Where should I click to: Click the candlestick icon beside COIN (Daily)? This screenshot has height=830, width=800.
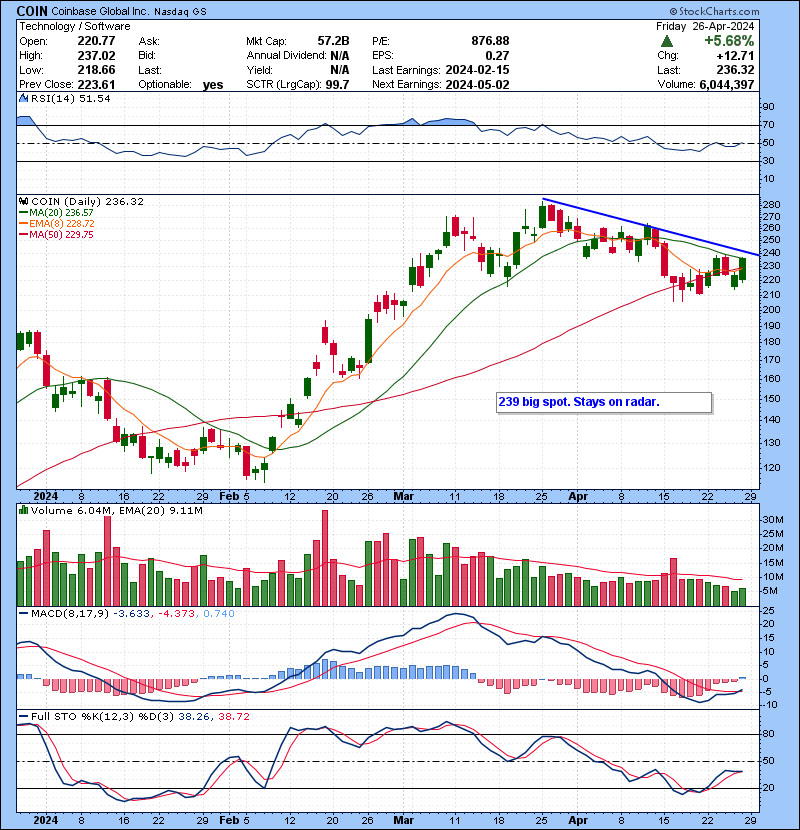[23, 201]
